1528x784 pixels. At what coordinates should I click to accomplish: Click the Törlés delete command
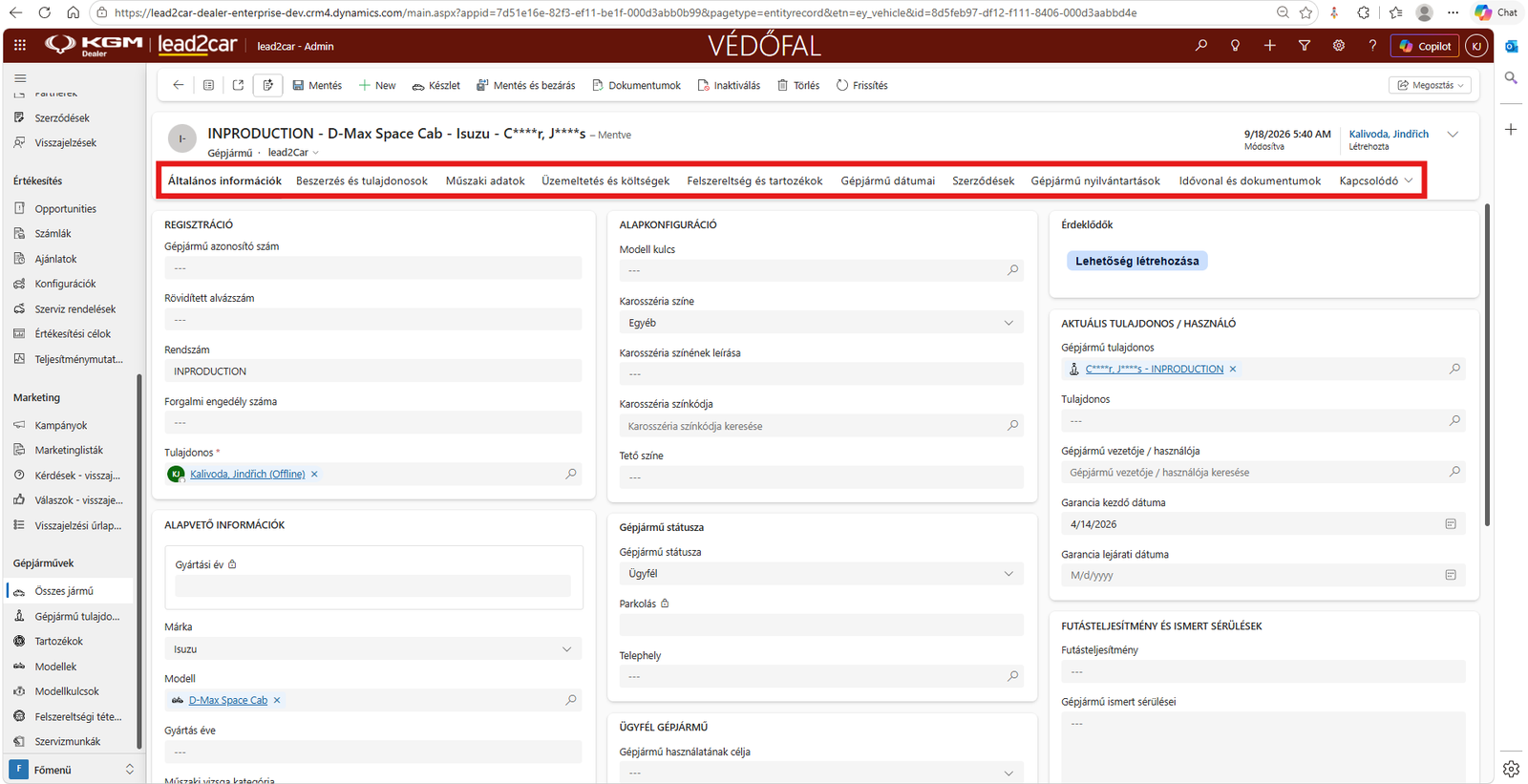(798, 85)
